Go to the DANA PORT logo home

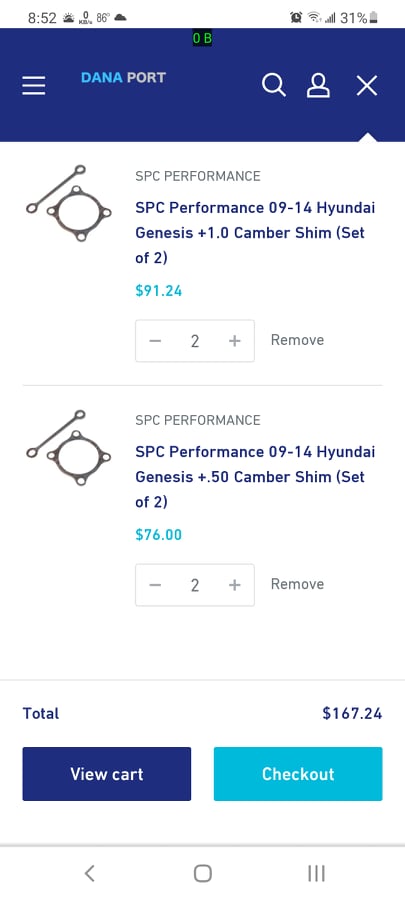(123, 77)
